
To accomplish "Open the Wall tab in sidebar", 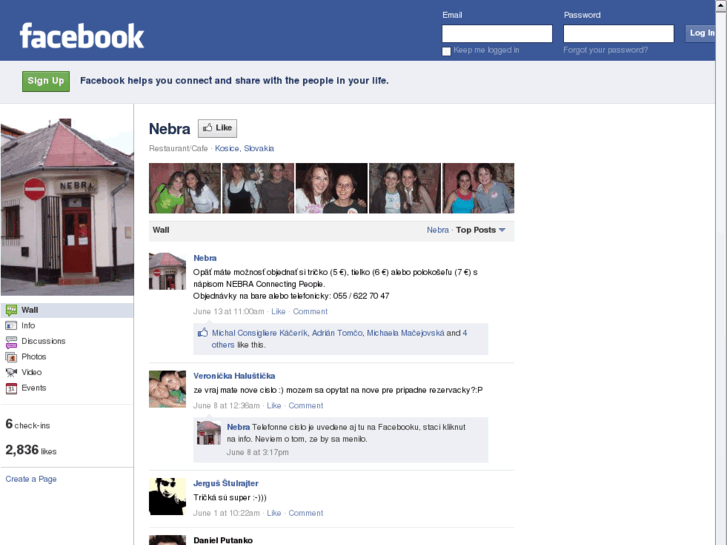I will [x=67, y=310].
